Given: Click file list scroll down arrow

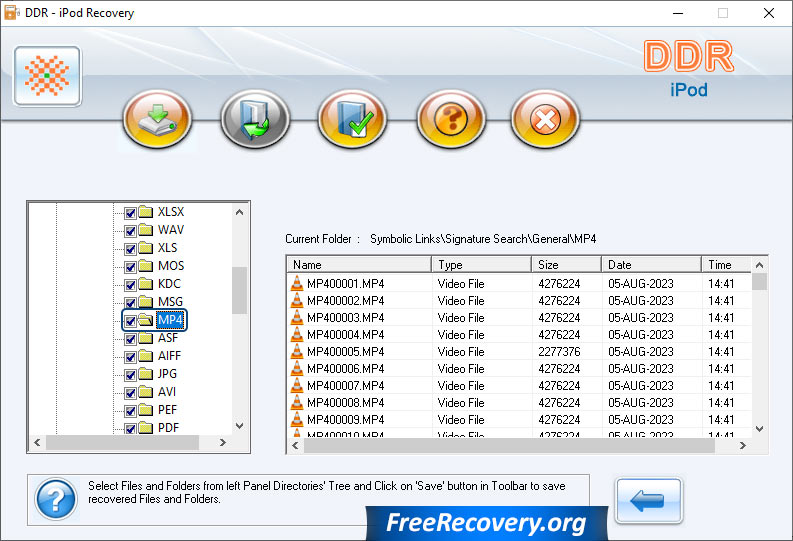Looking at the screenshot, I should point(759,429).
